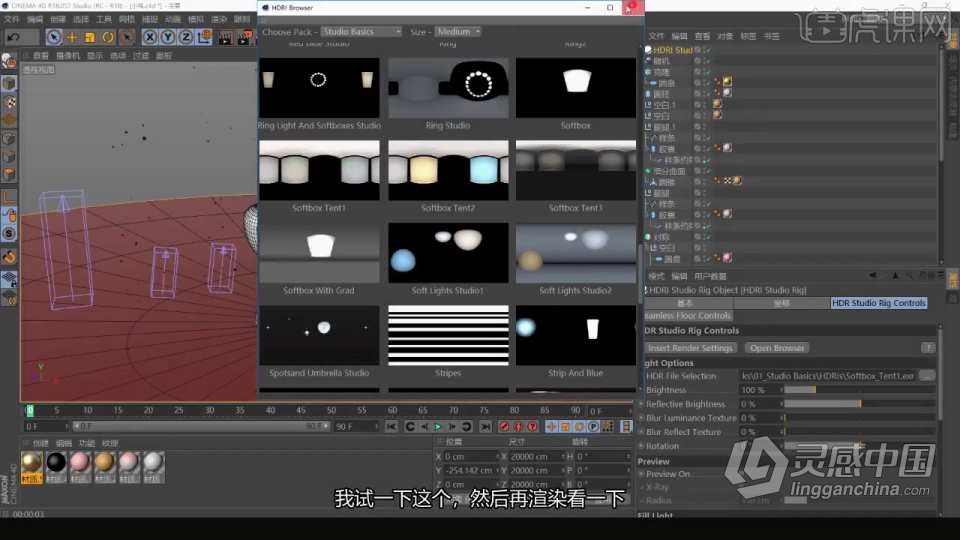Select Softbox Tent3 thumbnail

[x=576, y=170]
